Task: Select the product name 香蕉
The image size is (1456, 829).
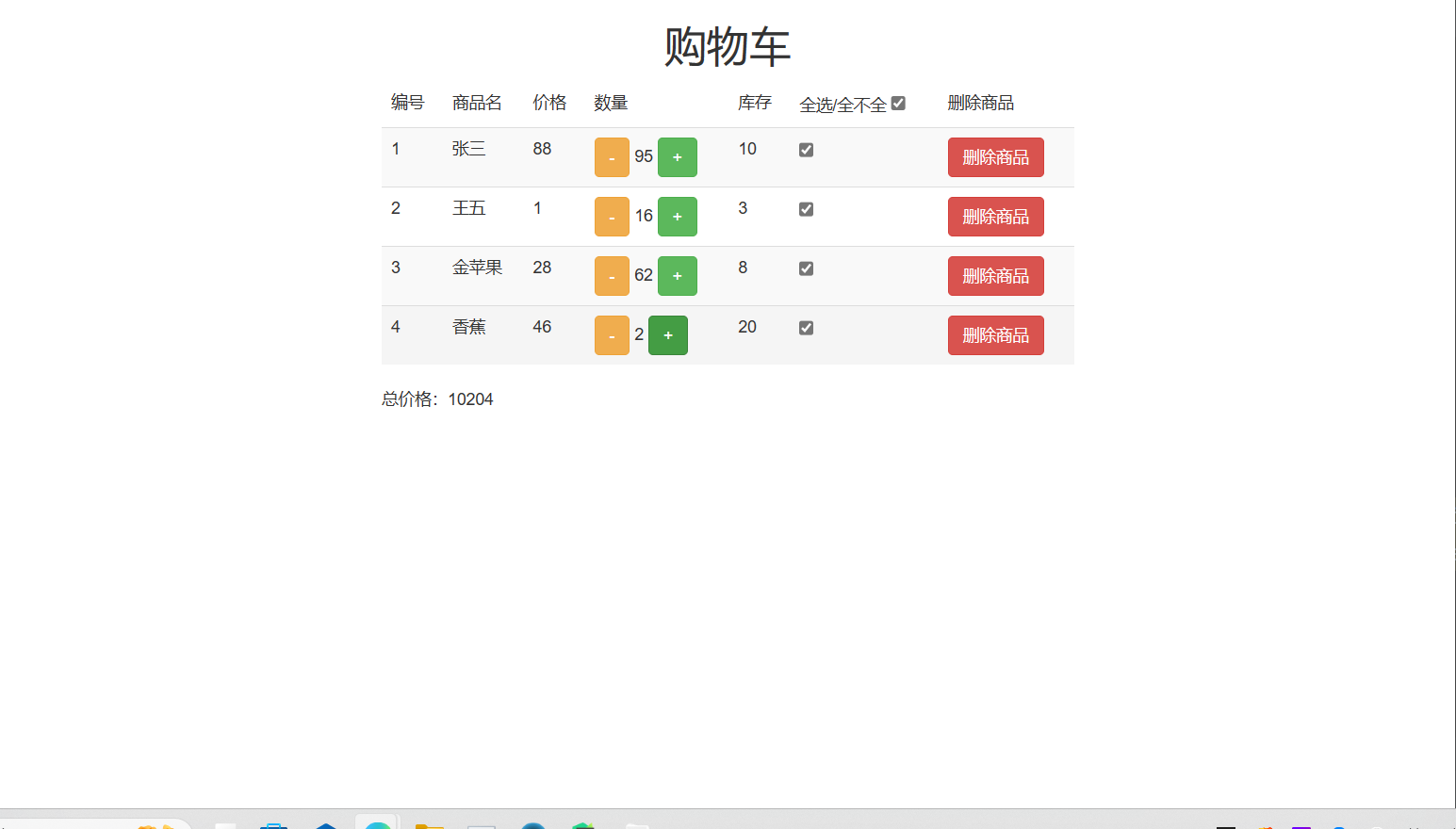Action: pyautogui.click(x=468, y=327)
